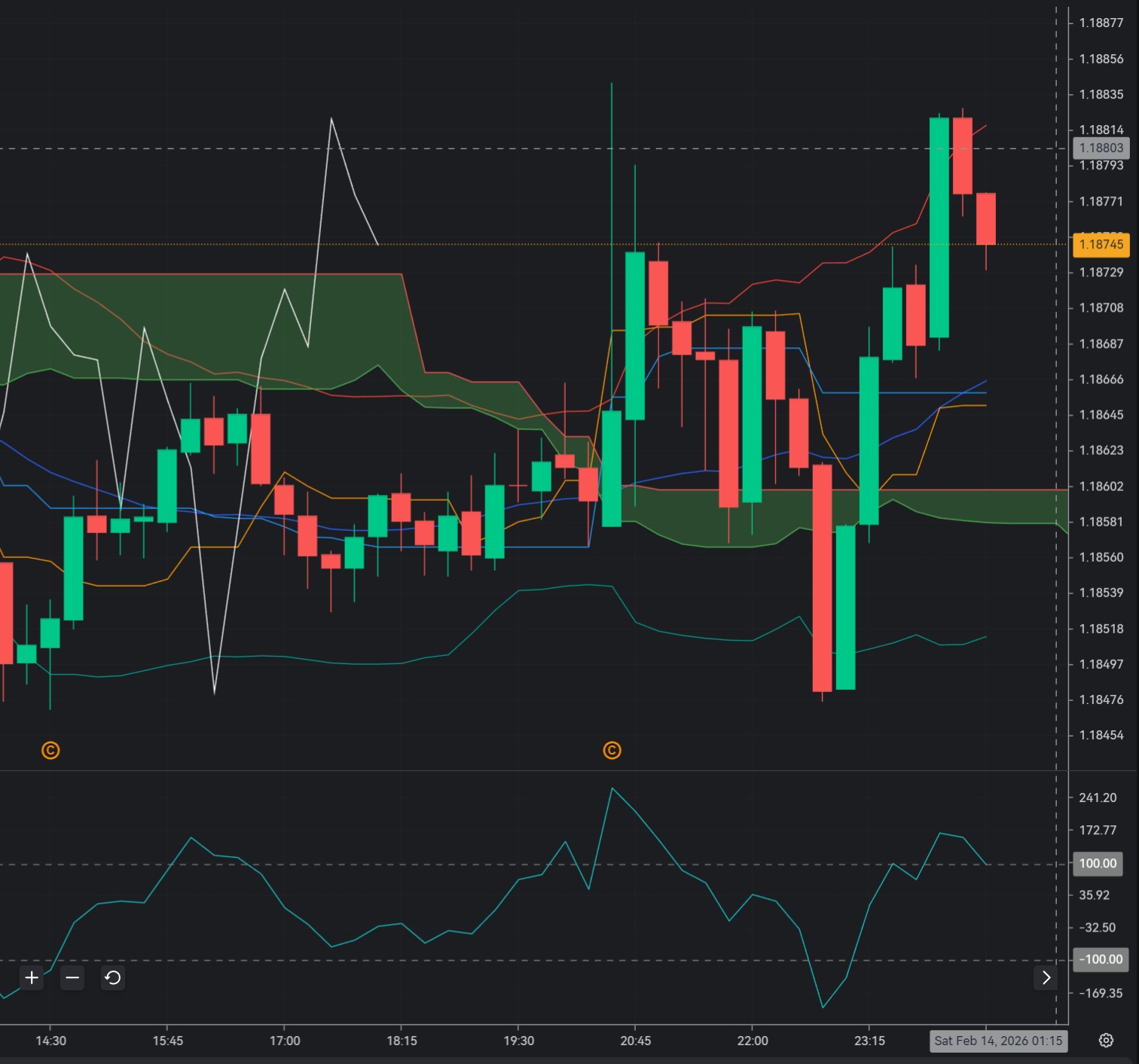1139x1064 pixels.
Task: Click the Sat Feb 14, 2026 date label
Action: coord(998,1041)
